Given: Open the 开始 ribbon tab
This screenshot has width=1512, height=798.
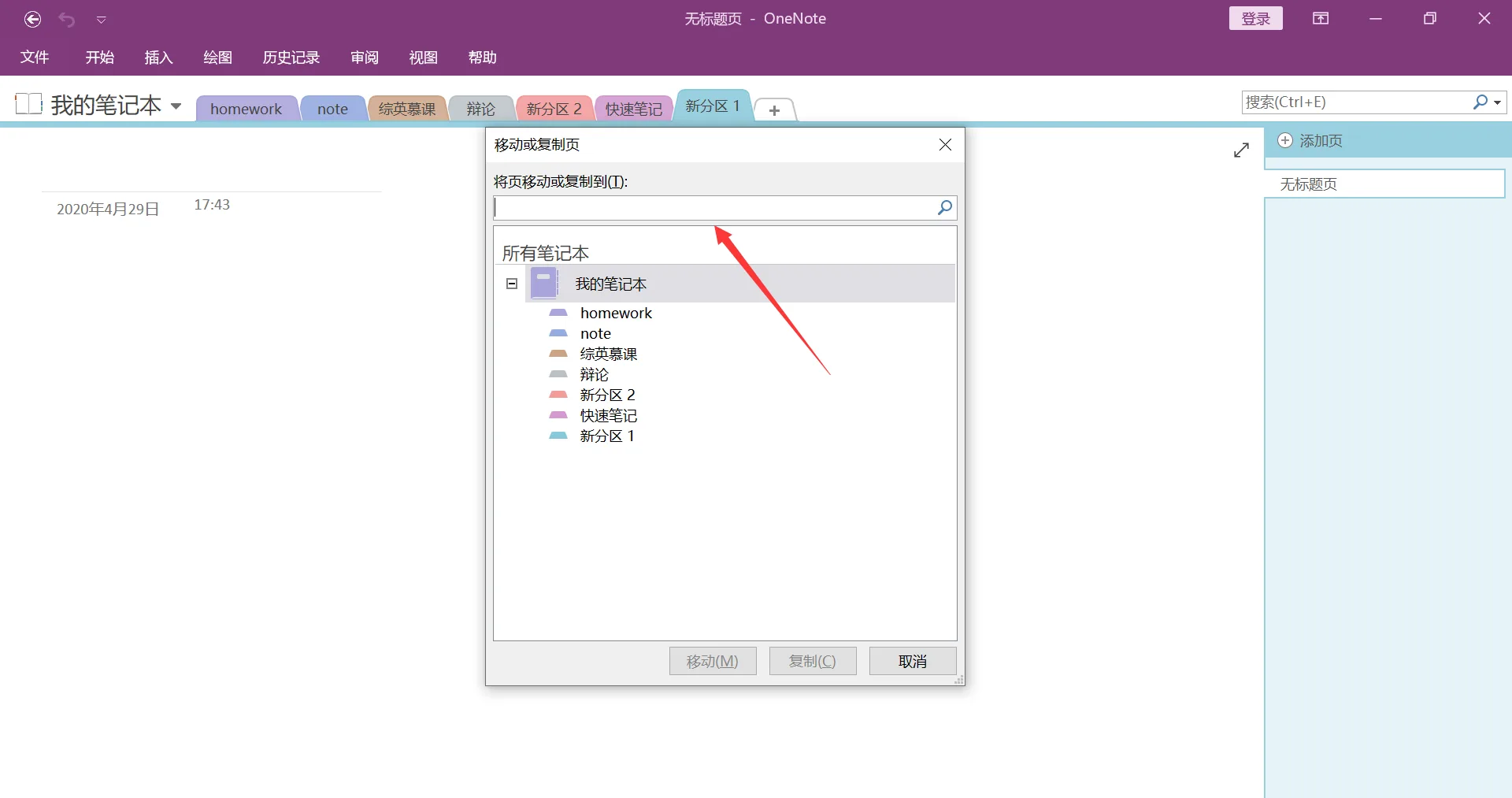Looking at the screenshot, I should (x=100, y=58).
